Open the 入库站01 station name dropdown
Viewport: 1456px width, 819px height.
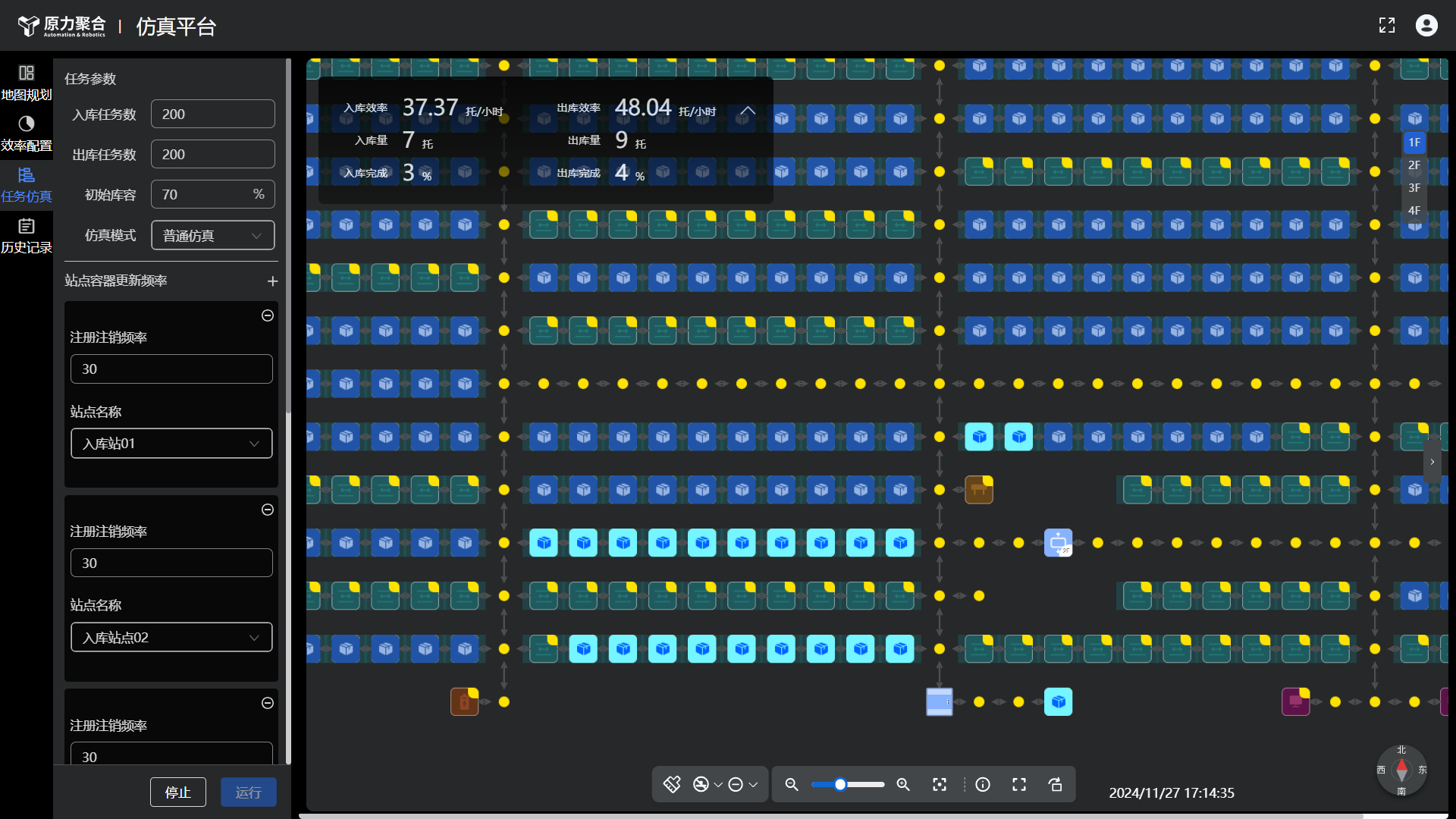[171, 444]
